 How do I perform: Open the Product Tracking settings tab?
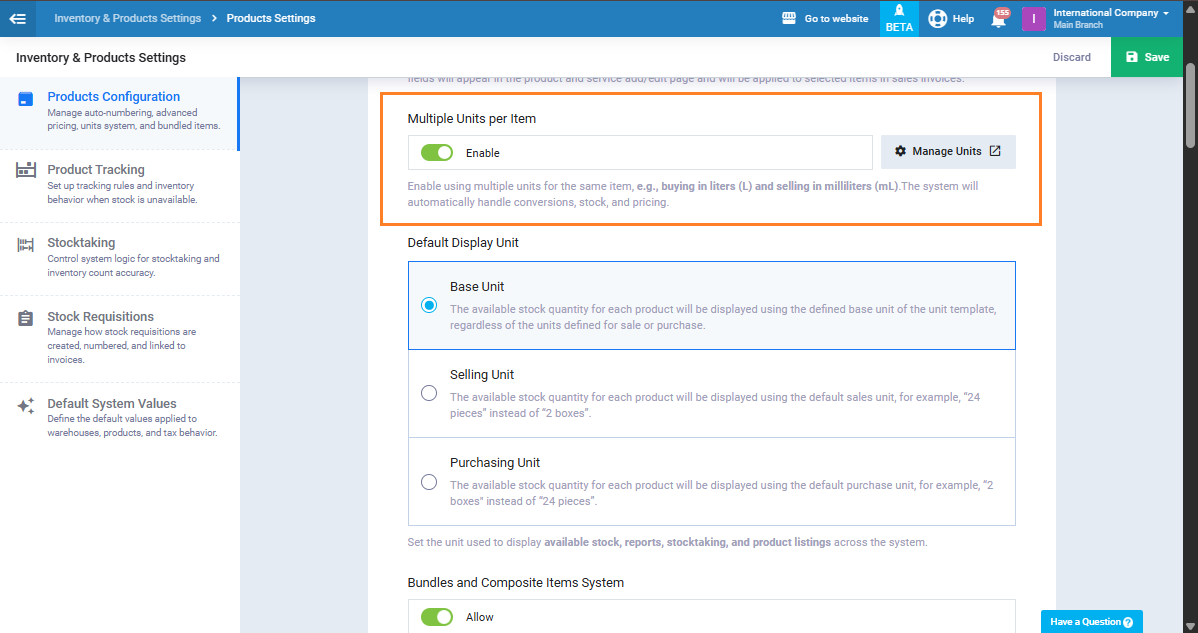96,170
